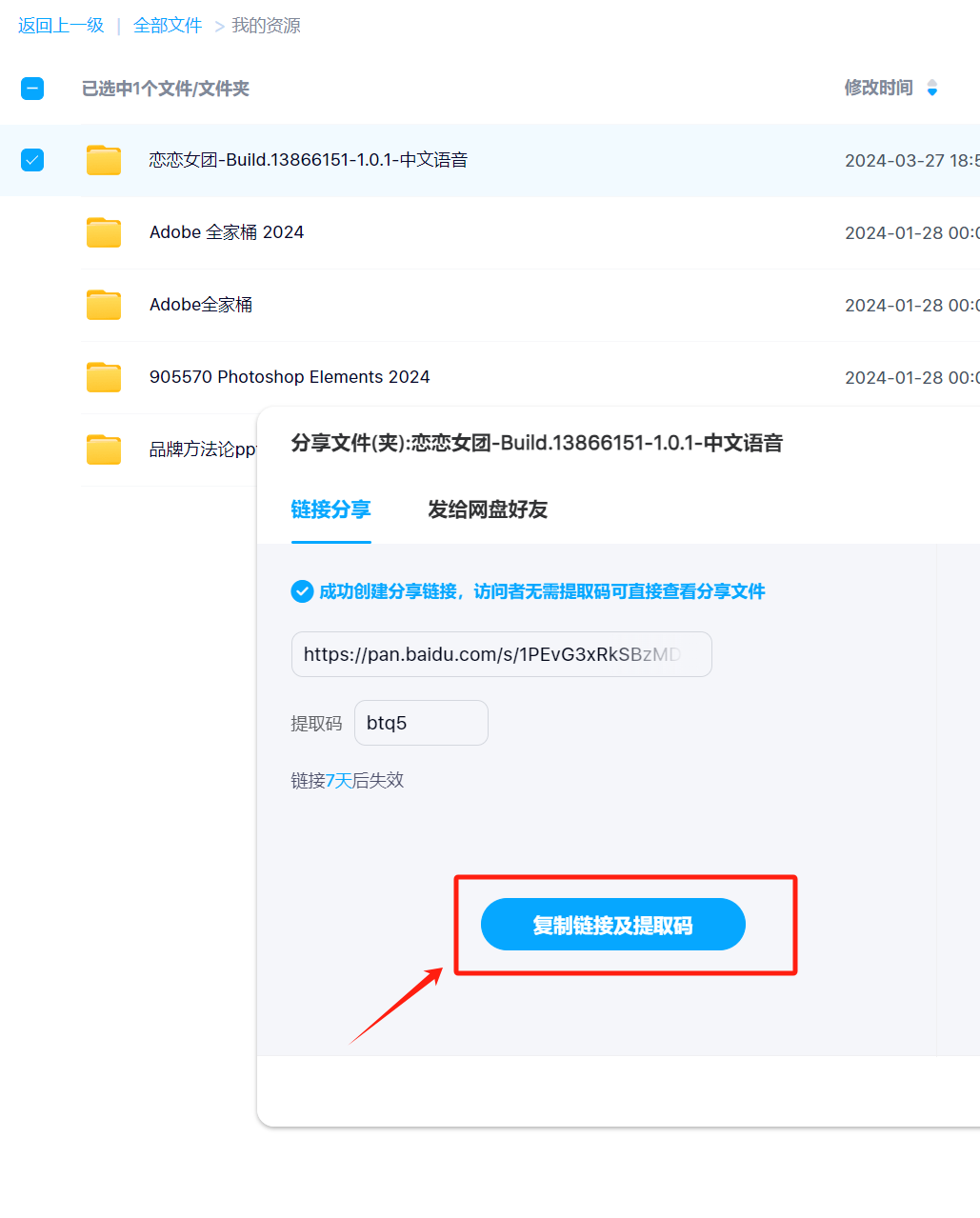Click the 返回上一级 link
This screenshot has height=1218, width=980.
[61, 26]
